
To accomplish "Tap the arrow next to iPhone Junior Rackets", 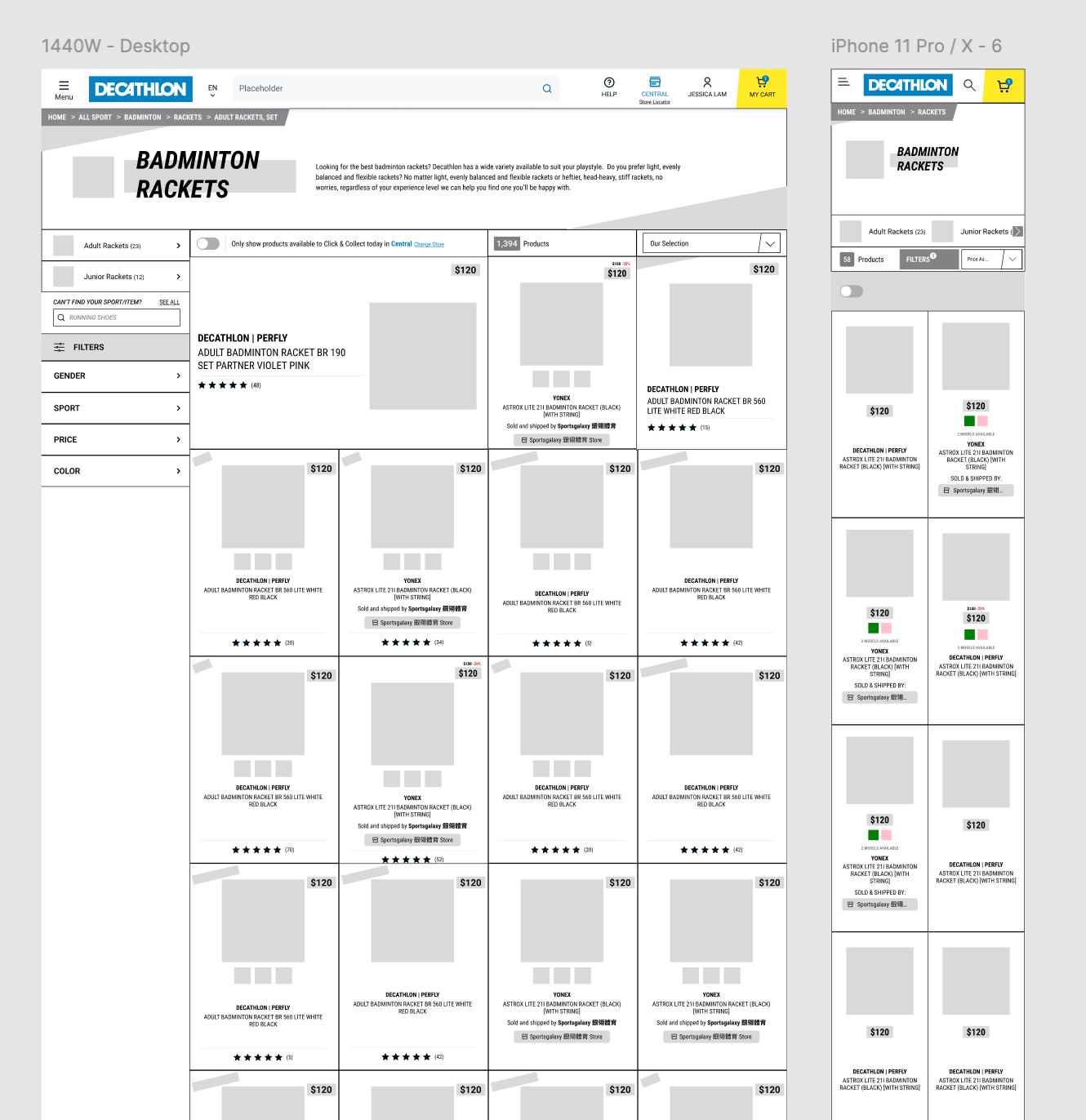I will [x=1017, y=232].
